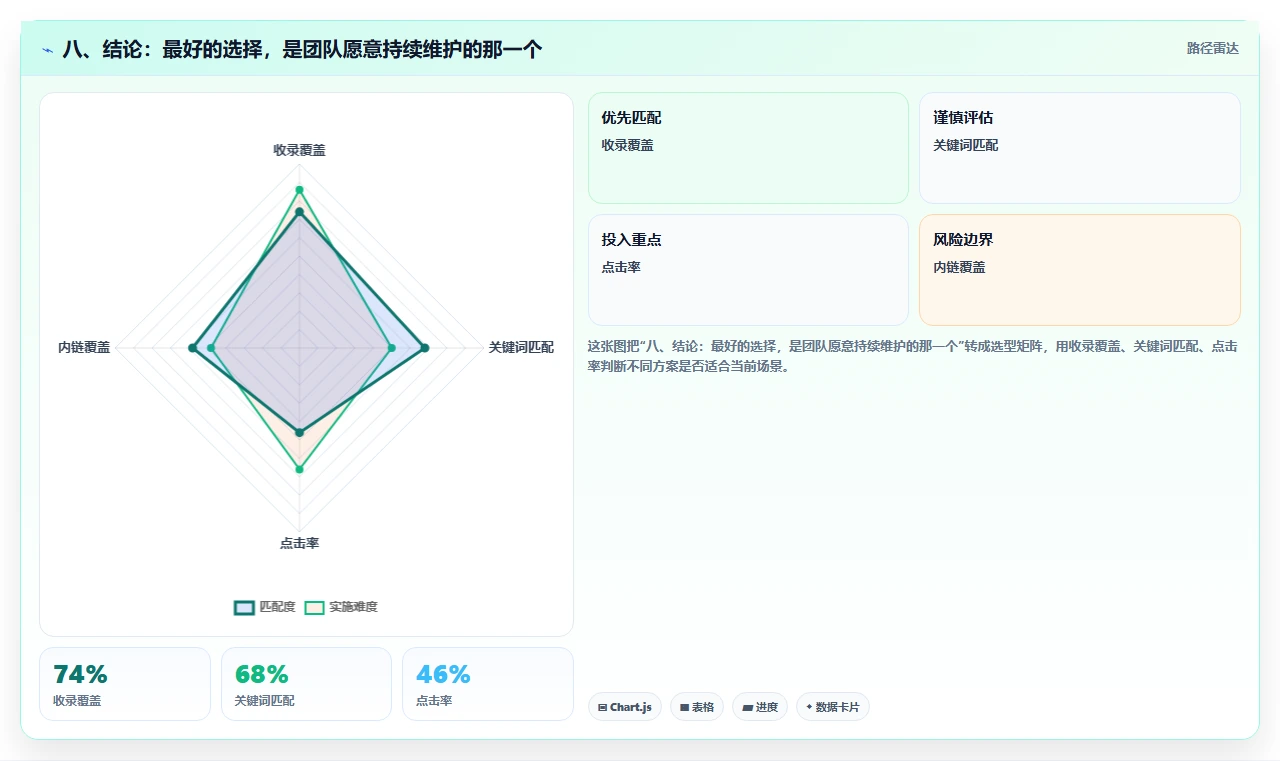Viewport: 1280px width, 761px height.
Task: Click the 表格 tag chip
Action: click(697, 707)
